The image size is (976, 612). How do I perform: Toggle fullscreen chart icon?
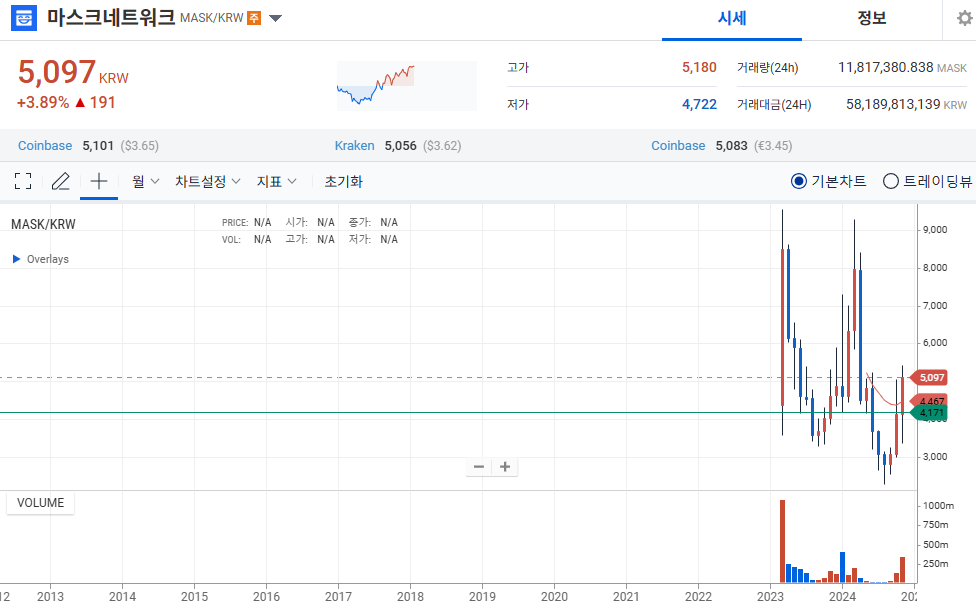(x=23, y=181)
